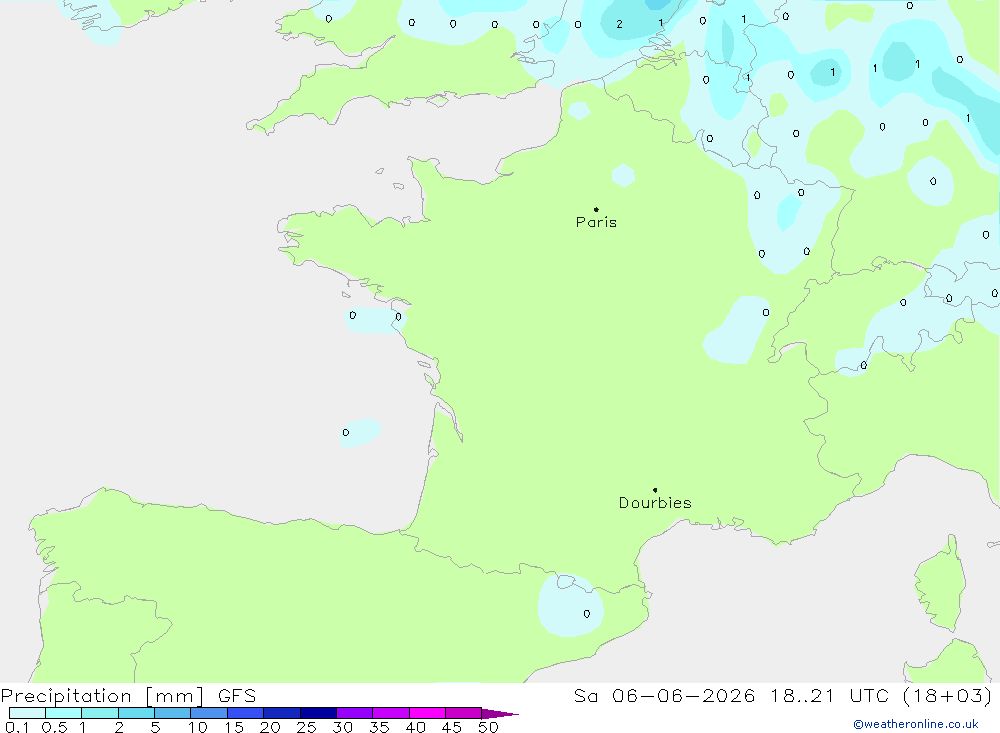Image resolution: width=1000 pixels, height=733 pixels.
Task: Click the purple arrow end of color scale
Action: tap(500, 713)
